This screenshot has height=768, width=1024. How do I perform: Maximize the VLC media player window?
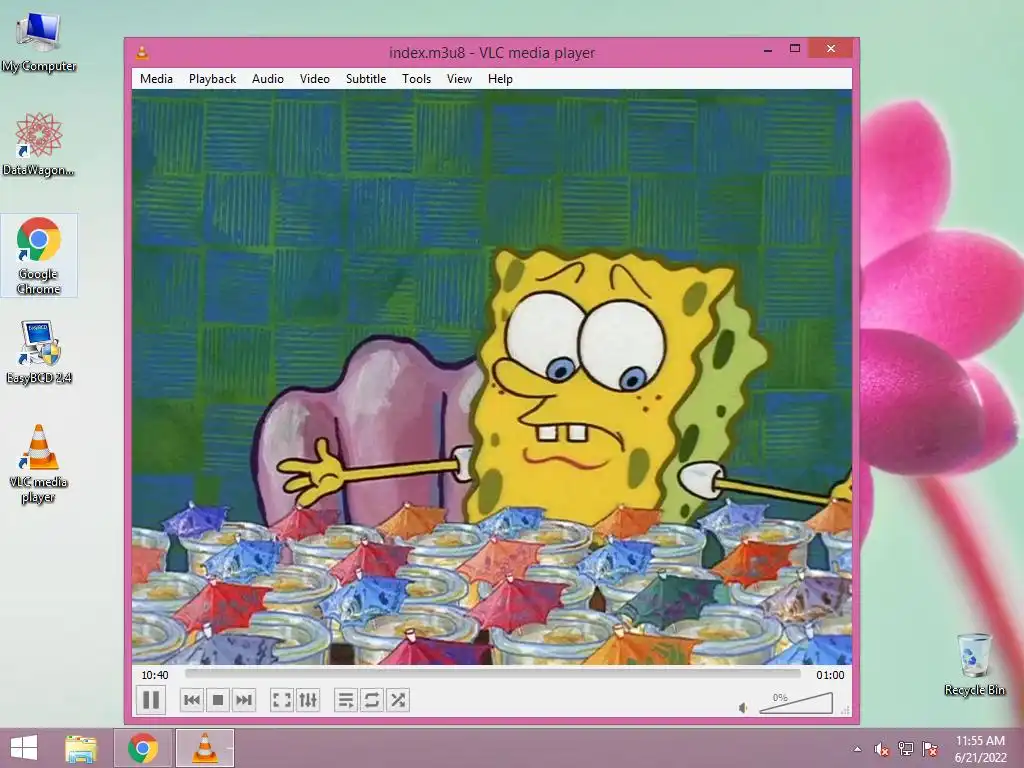click(x=795, y=48)
